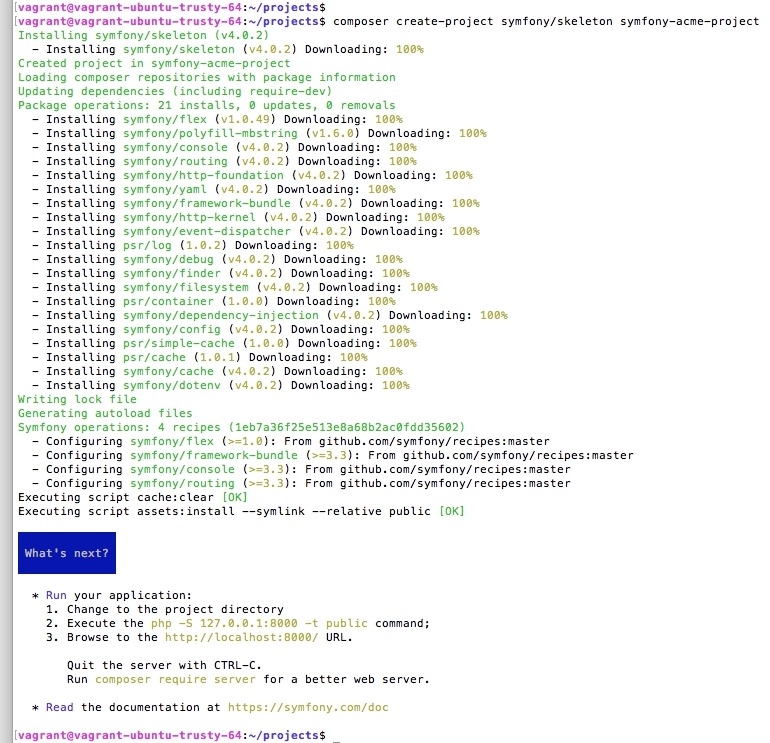Click [OK] after cache:clear script

coord(235,497)
